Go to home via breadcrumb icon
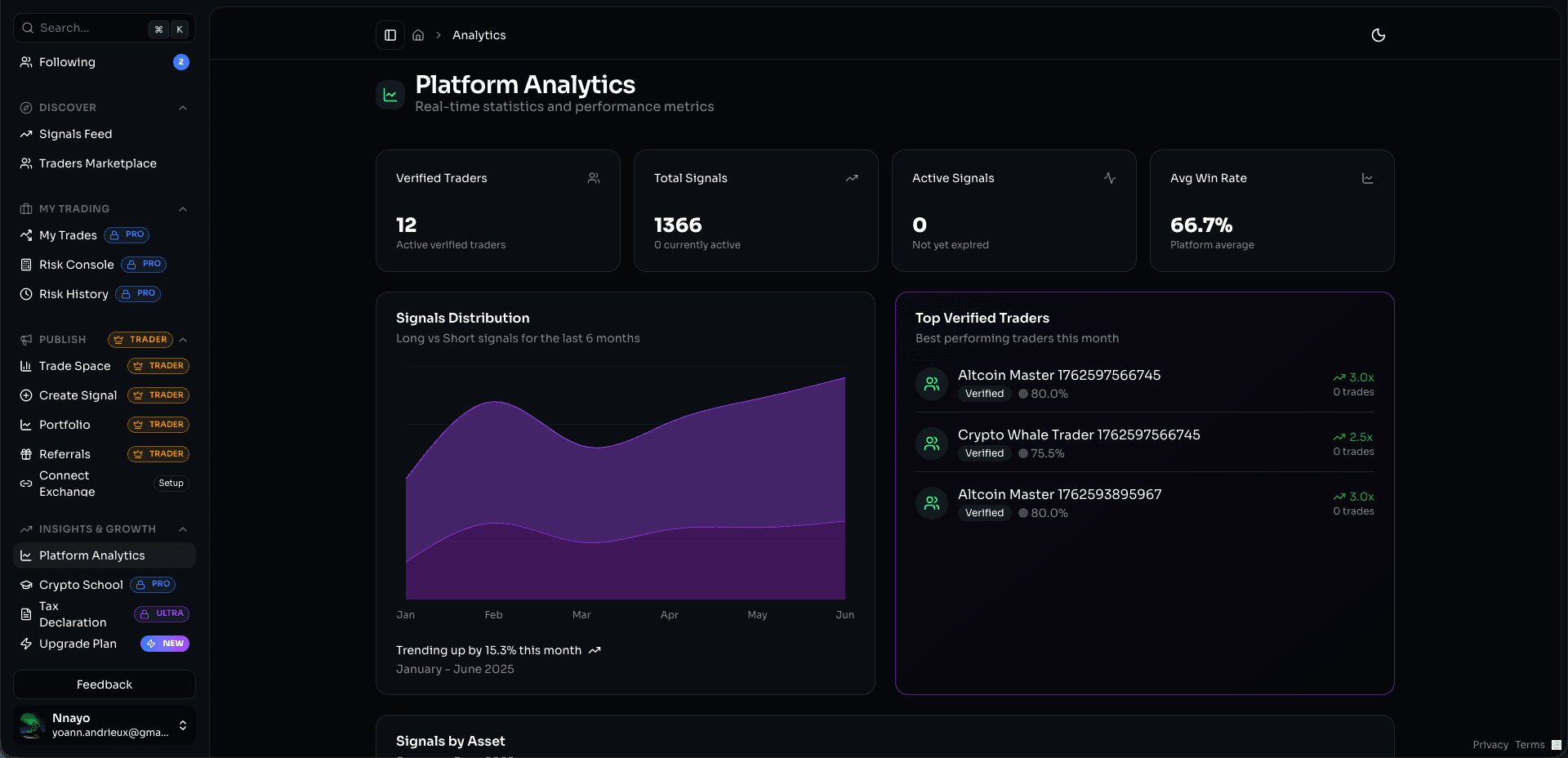The width and height of the screenshot is (1568, 758). click(418, 35)
